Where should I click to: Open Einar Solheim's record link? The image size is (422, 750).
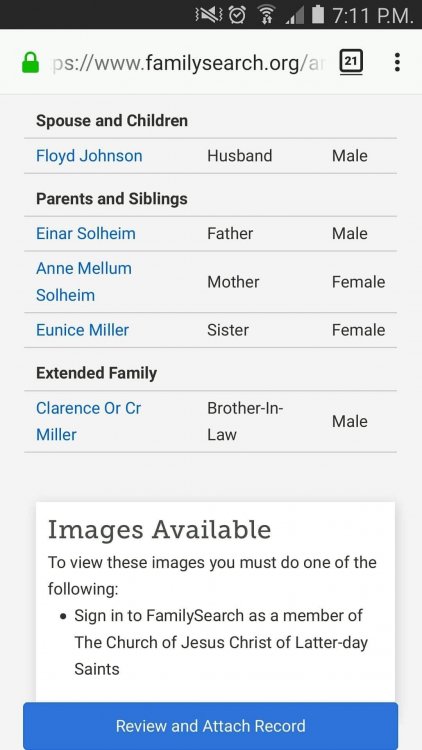[86, 233]
